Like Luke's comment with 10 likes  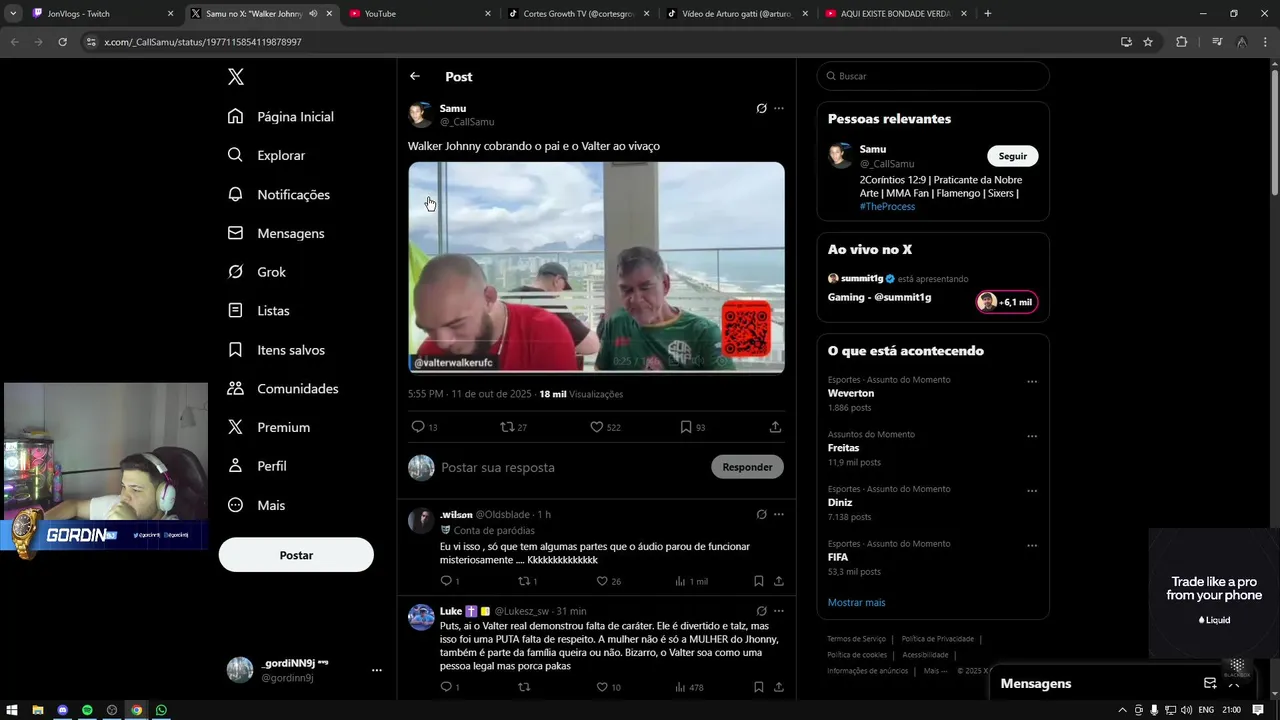[602, 687]
